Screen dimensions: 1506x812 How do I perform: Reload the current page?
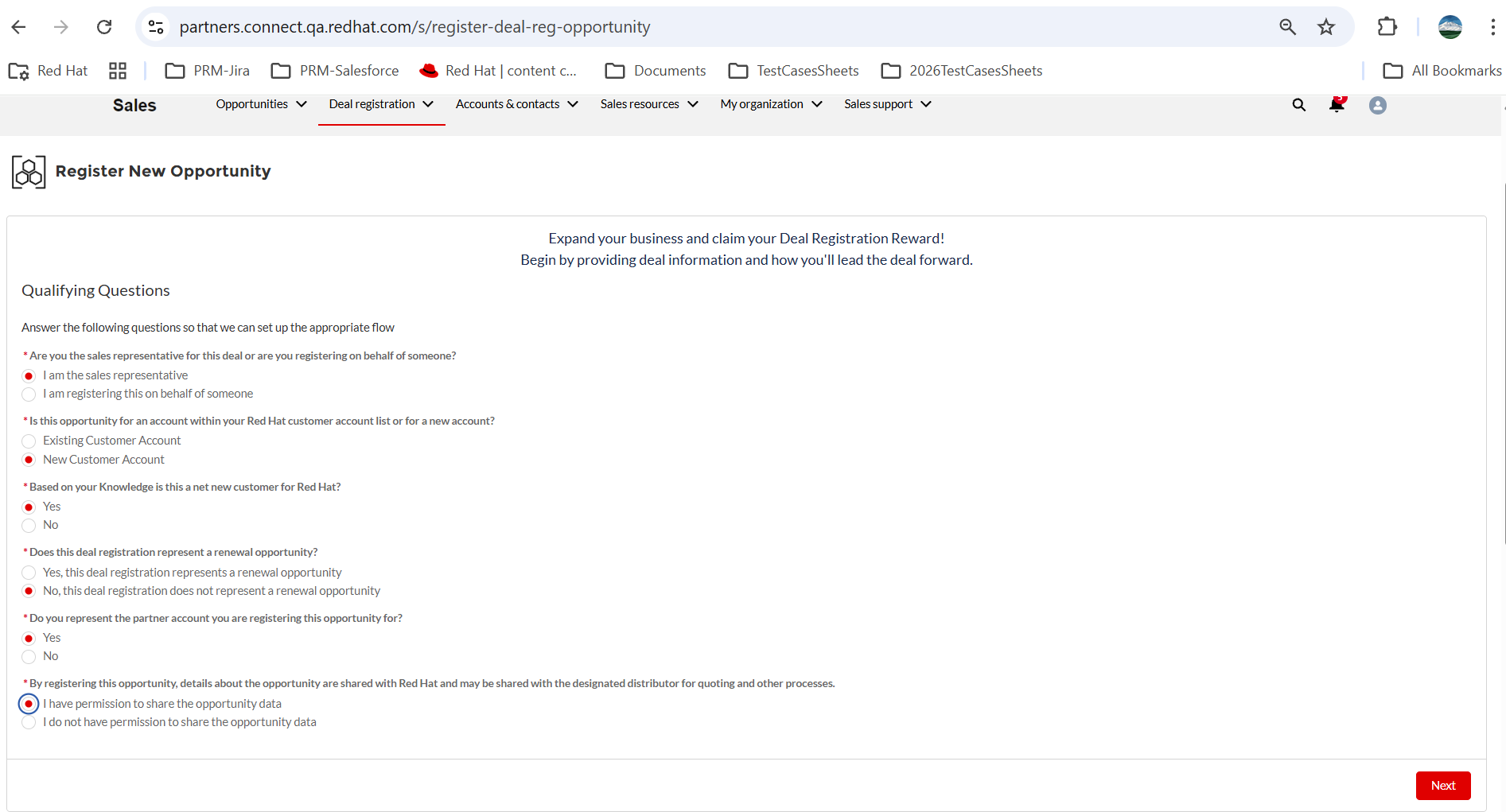pyautogui.click(x=104, y=27)
